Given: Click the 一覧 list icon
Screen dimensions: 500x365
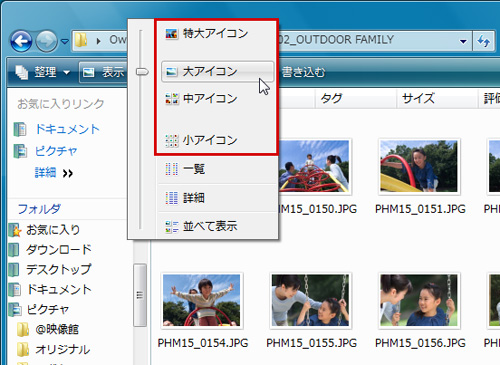Looking at the screenshot, I should (x=172, y=169).
